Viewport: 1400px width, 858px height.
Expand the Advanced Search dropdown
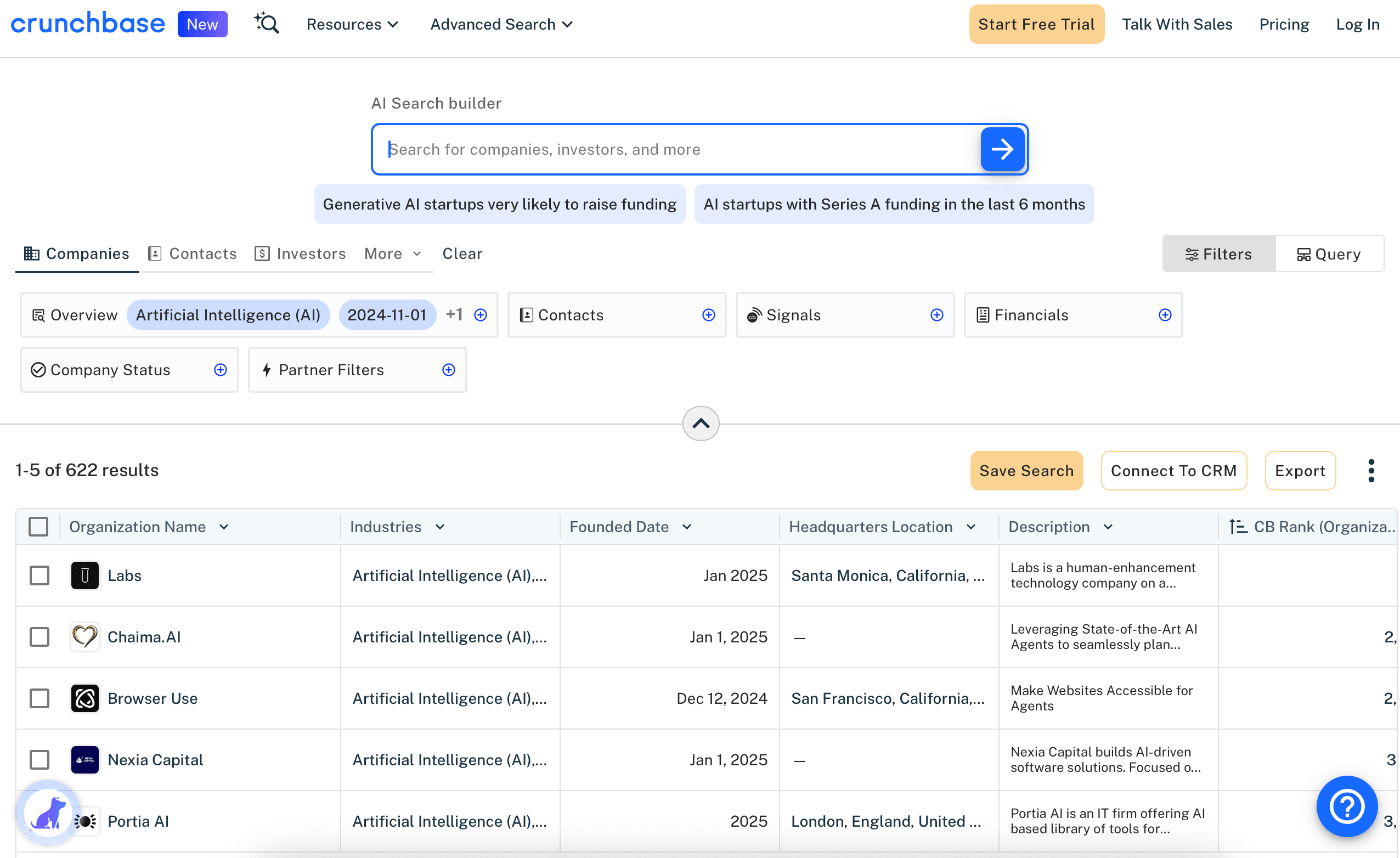click(501, 25)
